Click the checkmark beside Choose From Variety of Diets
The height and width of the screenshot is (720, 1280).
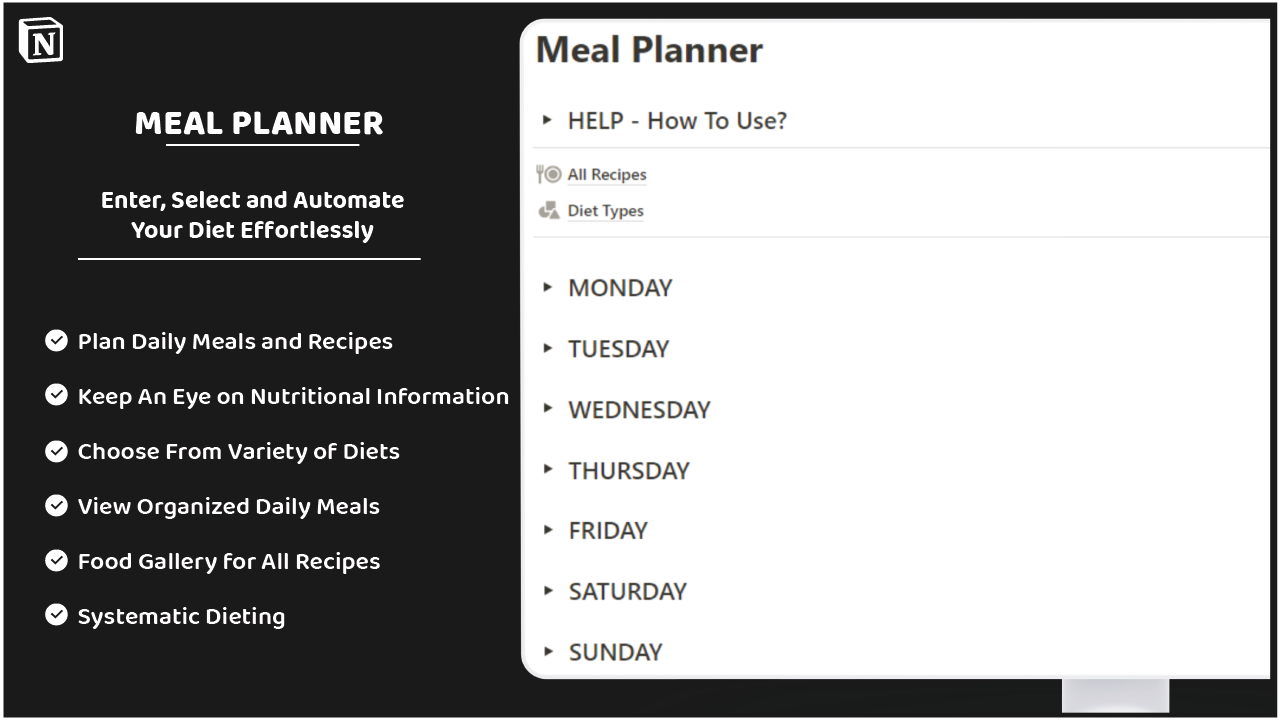(56, 451)
